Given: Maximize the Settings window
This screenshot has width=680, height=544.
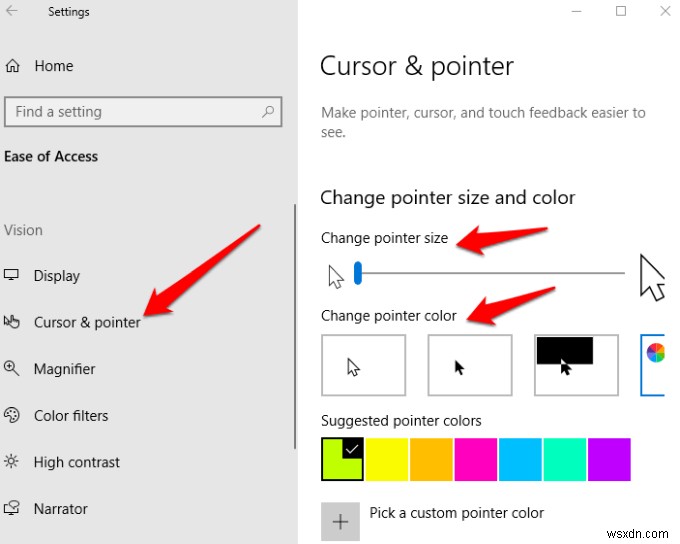Looking at the screenshot, I should click(621, 11).
